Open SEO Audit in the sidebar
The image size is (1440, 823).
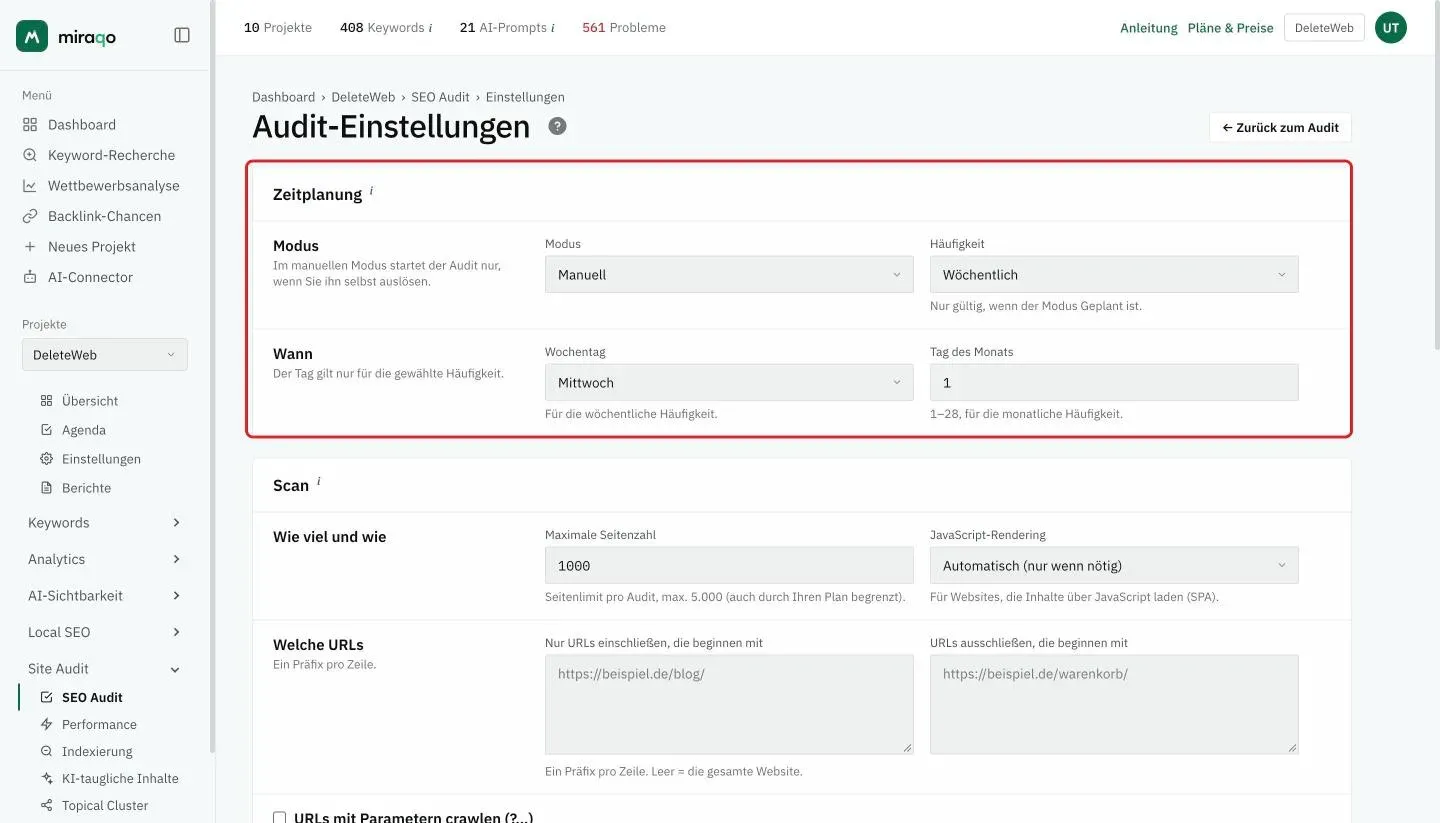click(92, 697)
